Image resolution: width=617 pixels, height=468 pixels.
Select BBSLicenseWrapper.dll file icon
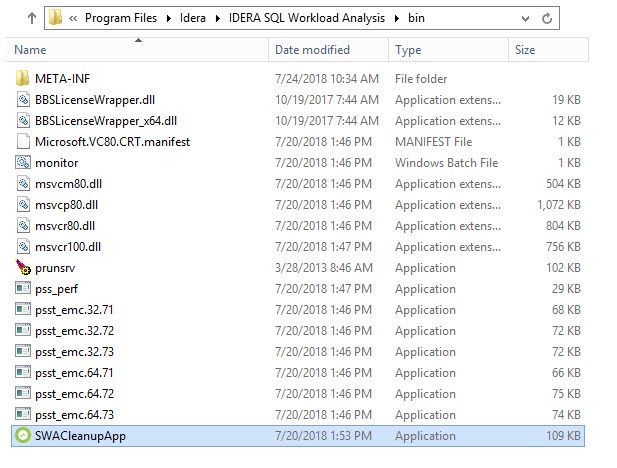tap(23, 100)
